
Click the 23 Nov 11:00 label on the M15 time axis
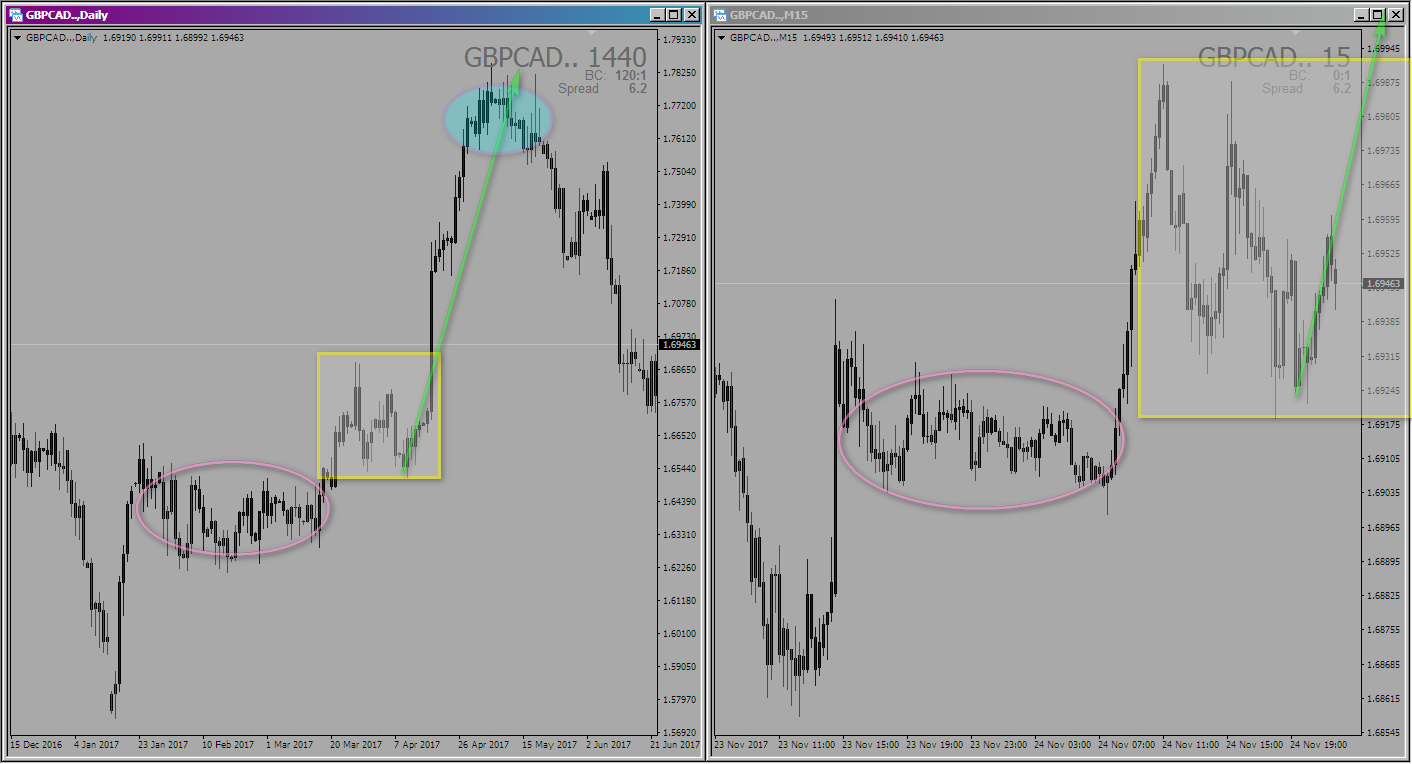click(805, 745)
